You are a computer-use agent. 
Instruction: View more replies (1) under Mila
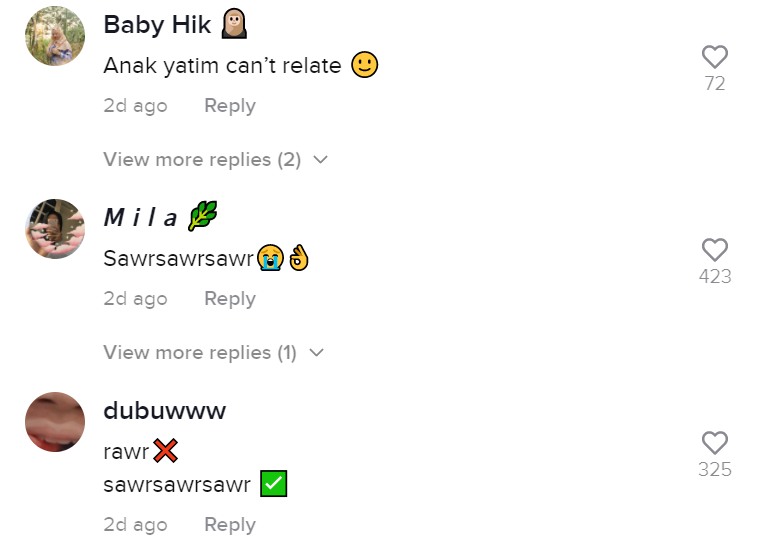[200, 353]
